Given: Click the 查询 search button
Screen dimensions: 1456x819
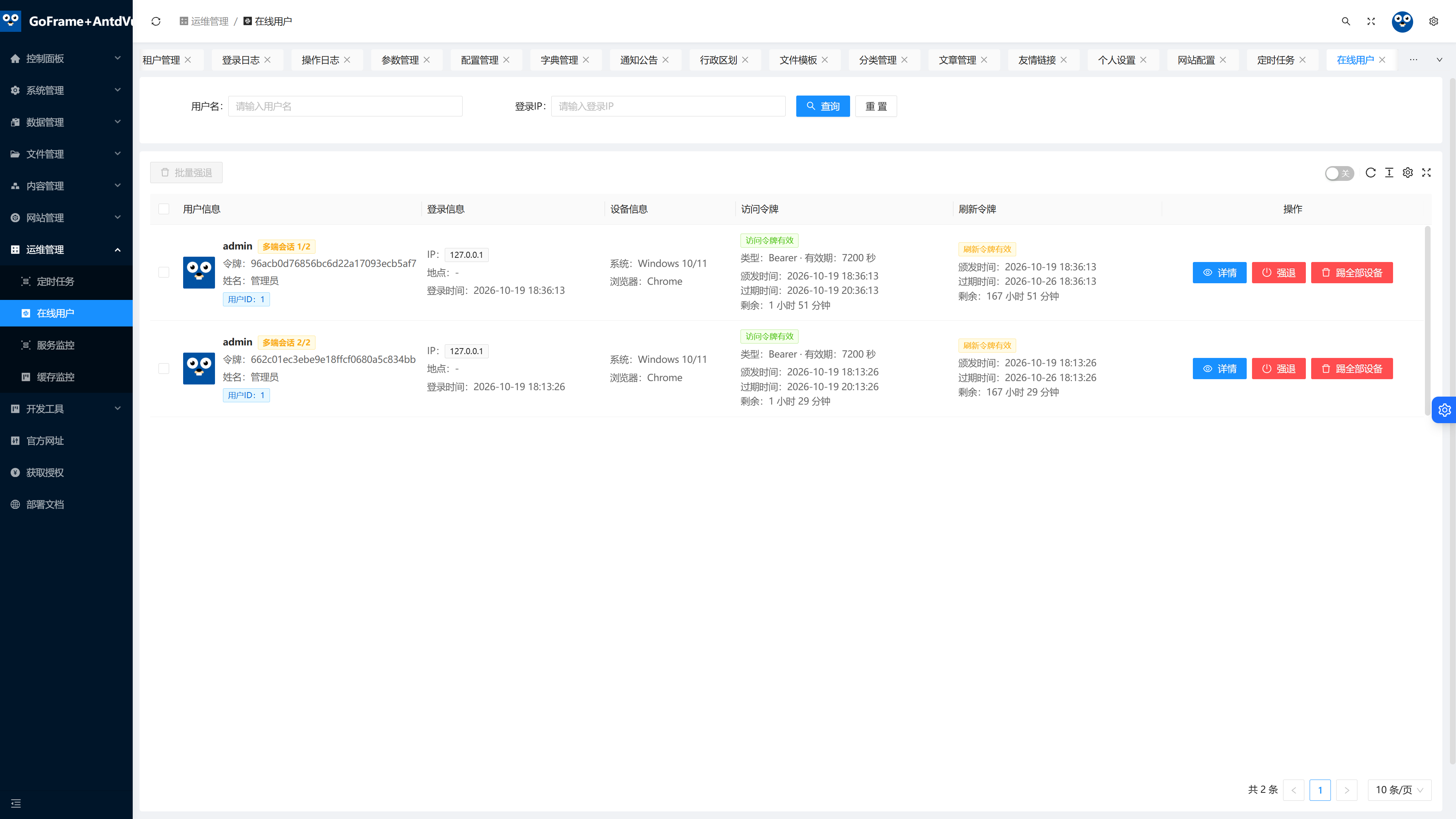Looking at the screenshot, I should (x=823, y=106).
